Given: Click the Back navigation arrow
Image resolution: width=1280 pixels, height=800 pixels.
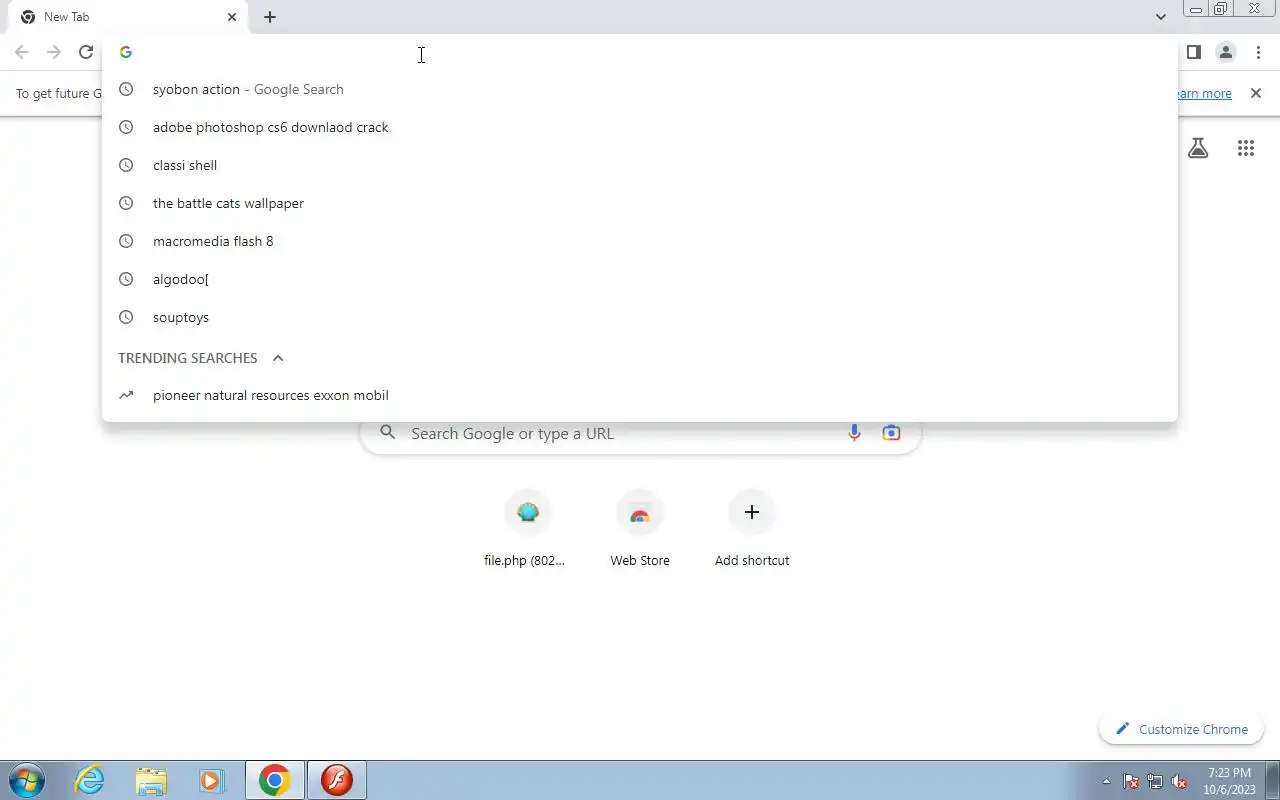Looking at the screenshot, I should tap(22, 52).
